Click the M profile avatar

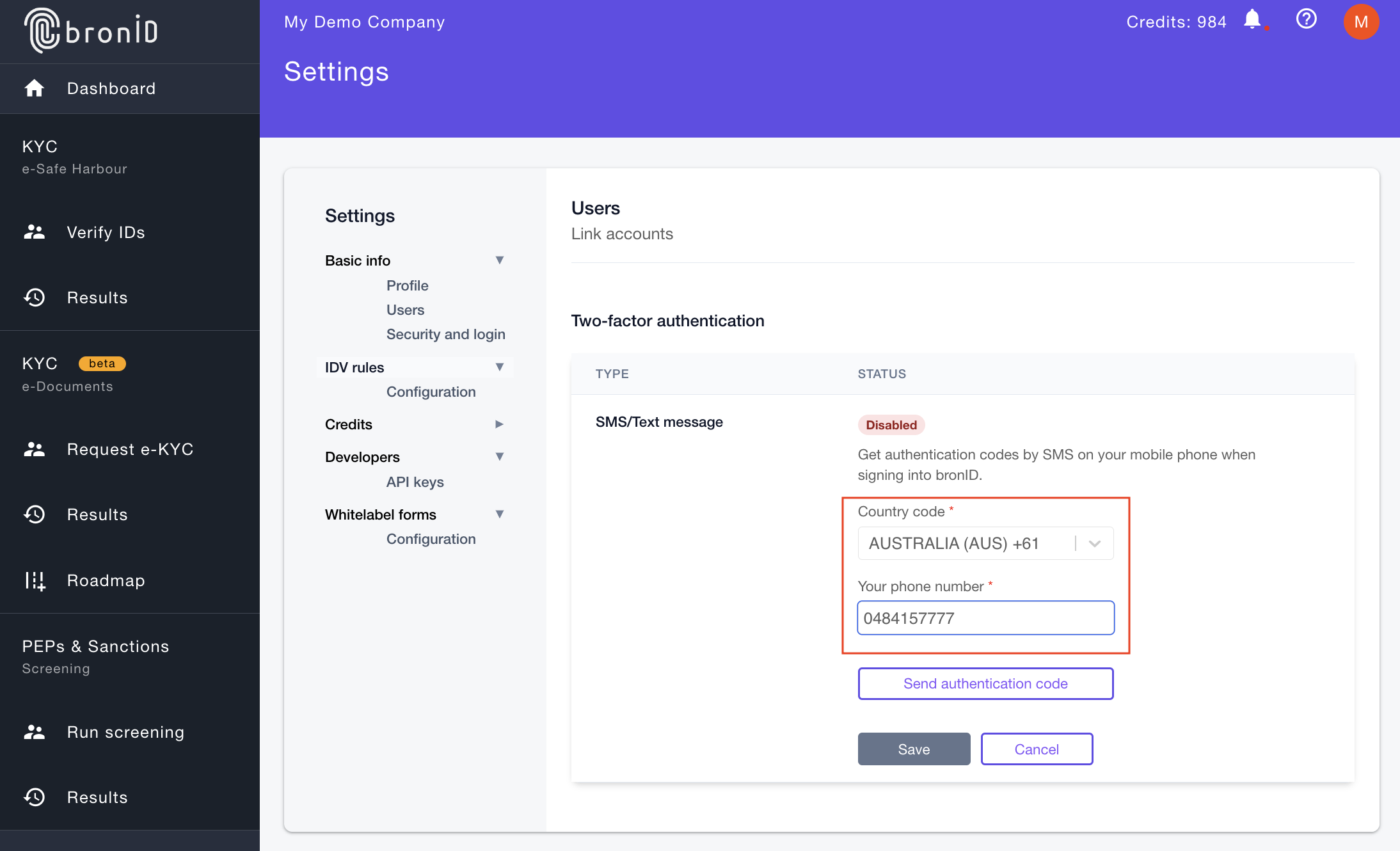pyautogui.click(x=1361, y=22)
